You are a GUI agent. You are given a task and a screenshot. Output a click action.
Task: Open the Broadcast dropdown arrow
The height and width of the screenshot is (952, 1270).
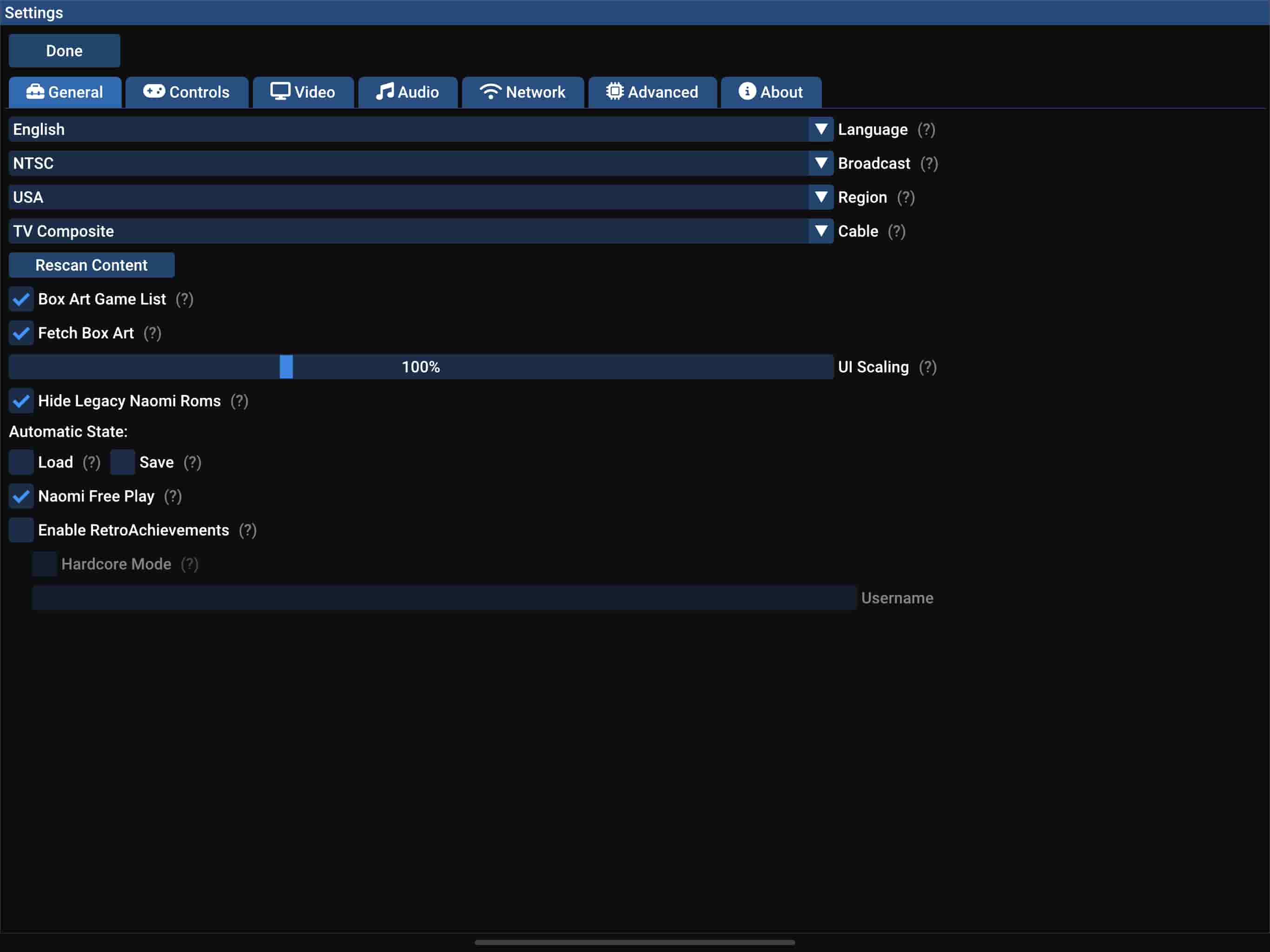point(821,163)
